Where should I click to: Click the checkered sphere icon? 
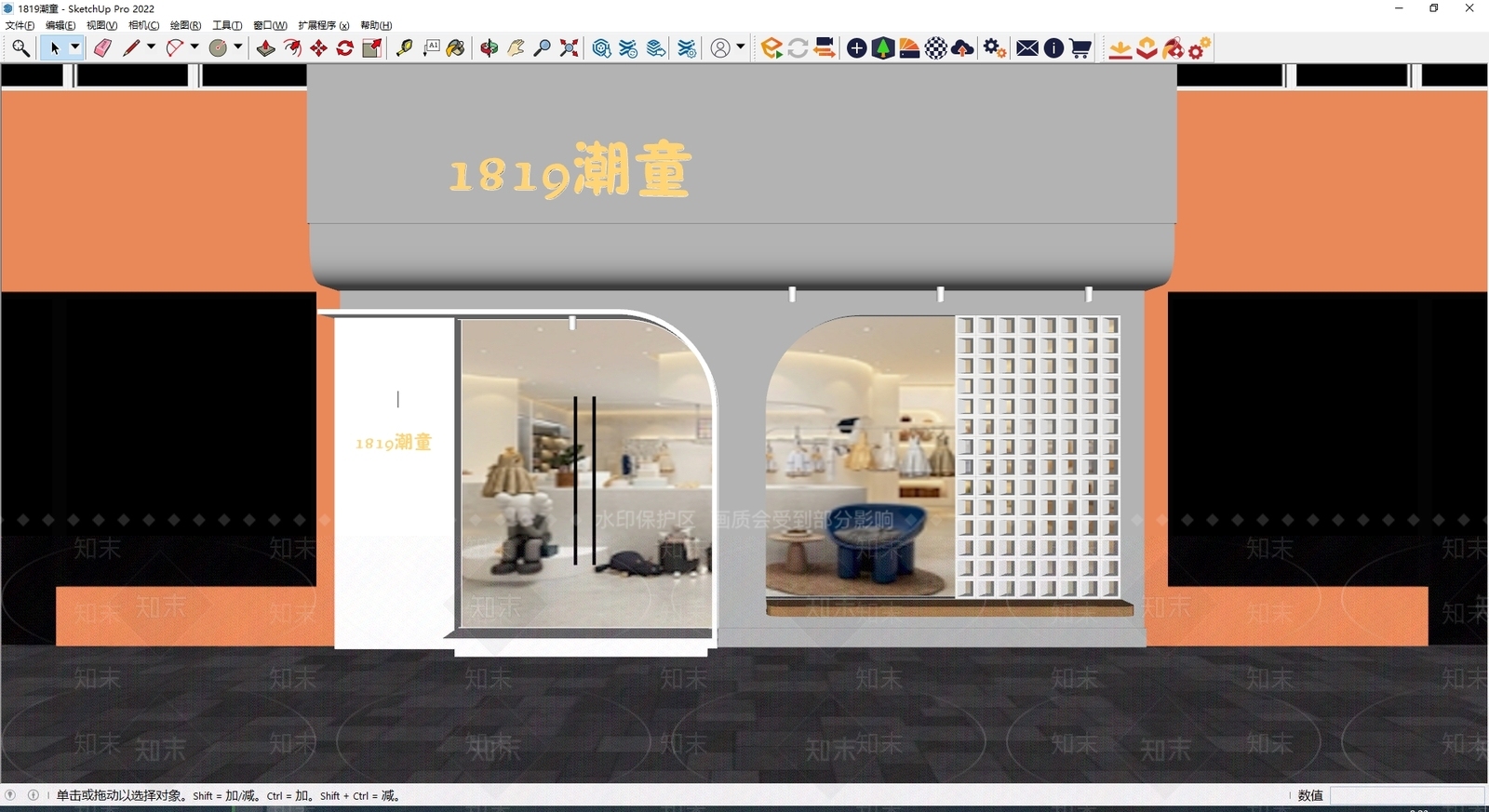coord(936,48)
